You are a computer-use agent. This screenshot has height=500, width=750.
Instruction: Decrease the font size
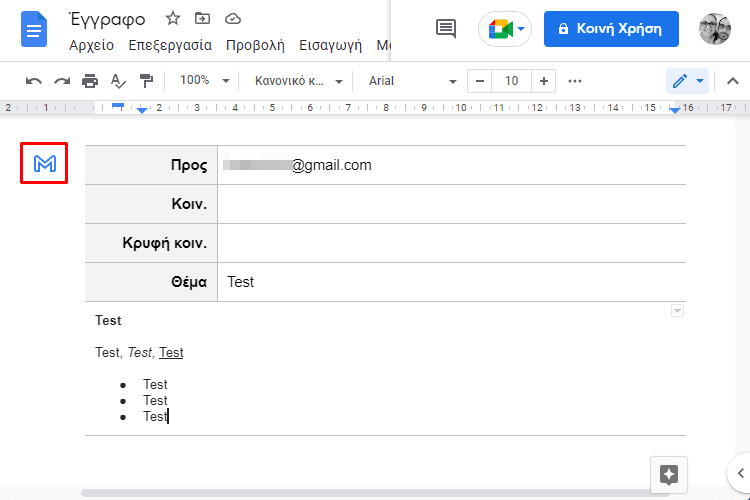click(x=480, y=81)
